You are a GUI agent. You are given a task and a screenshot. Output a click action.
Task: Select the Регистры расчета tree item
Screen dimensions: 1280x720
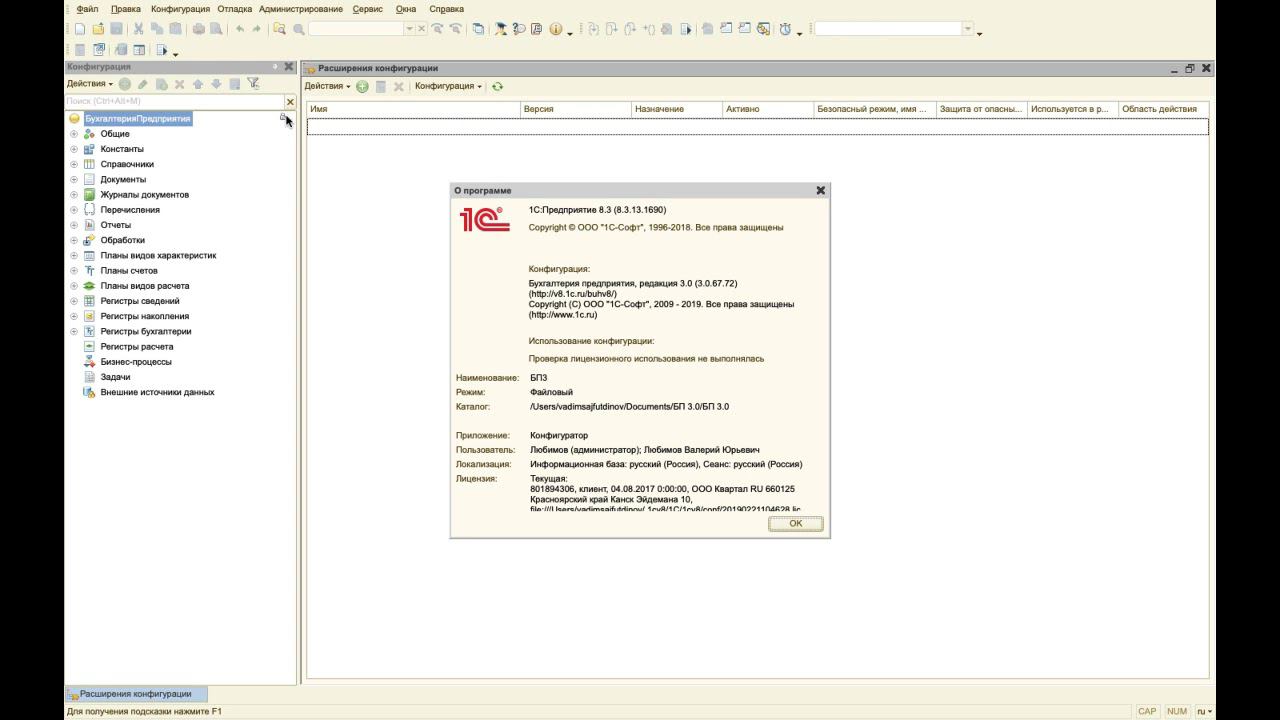pyautogui.click(x=137, y=347)
